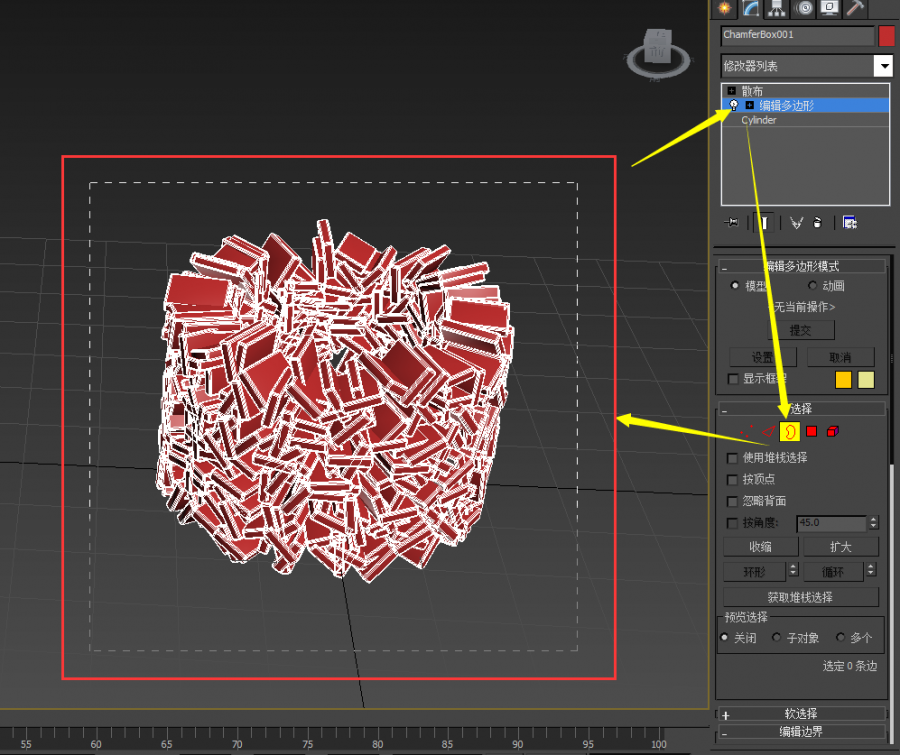The height and width of the screenshot is (755, 900).
Task: Open the Utilities hammer panel
Action: [x=855, y=9]
